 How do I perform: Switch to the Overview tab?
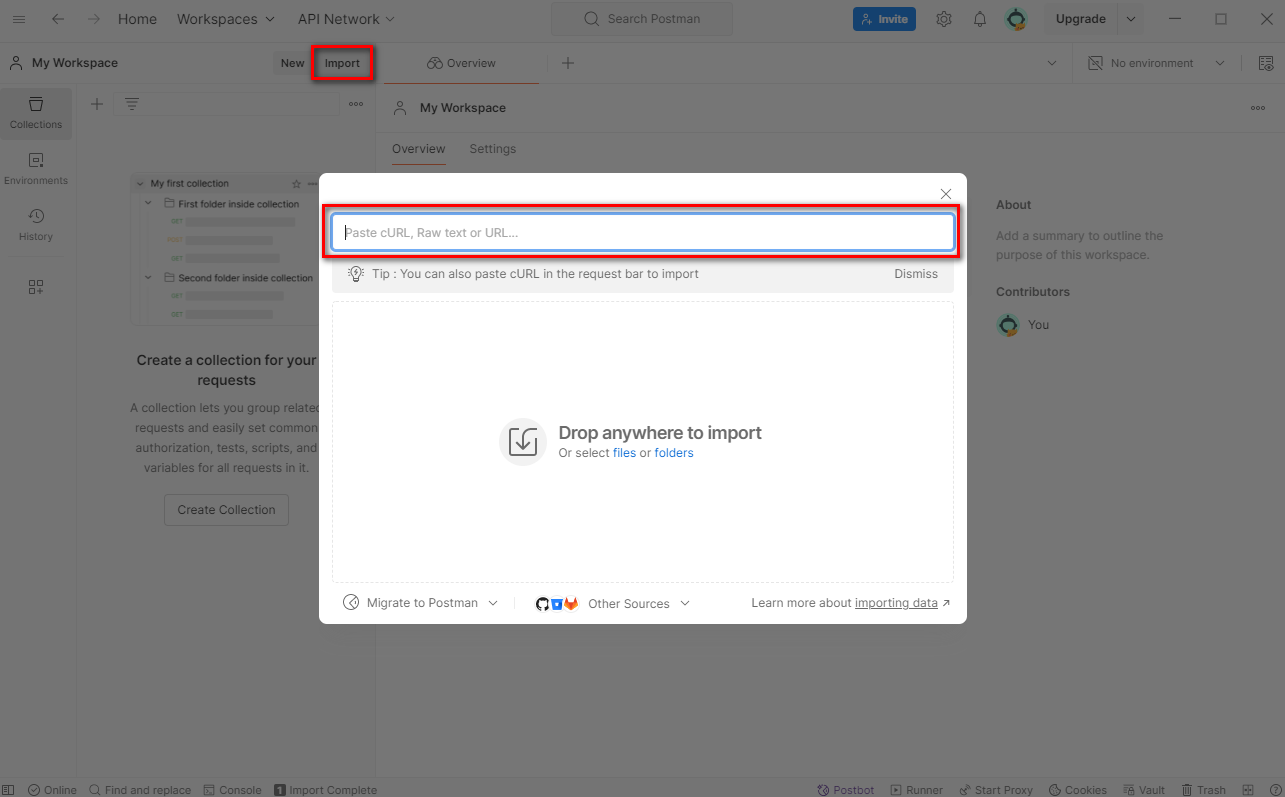[418, 149]
